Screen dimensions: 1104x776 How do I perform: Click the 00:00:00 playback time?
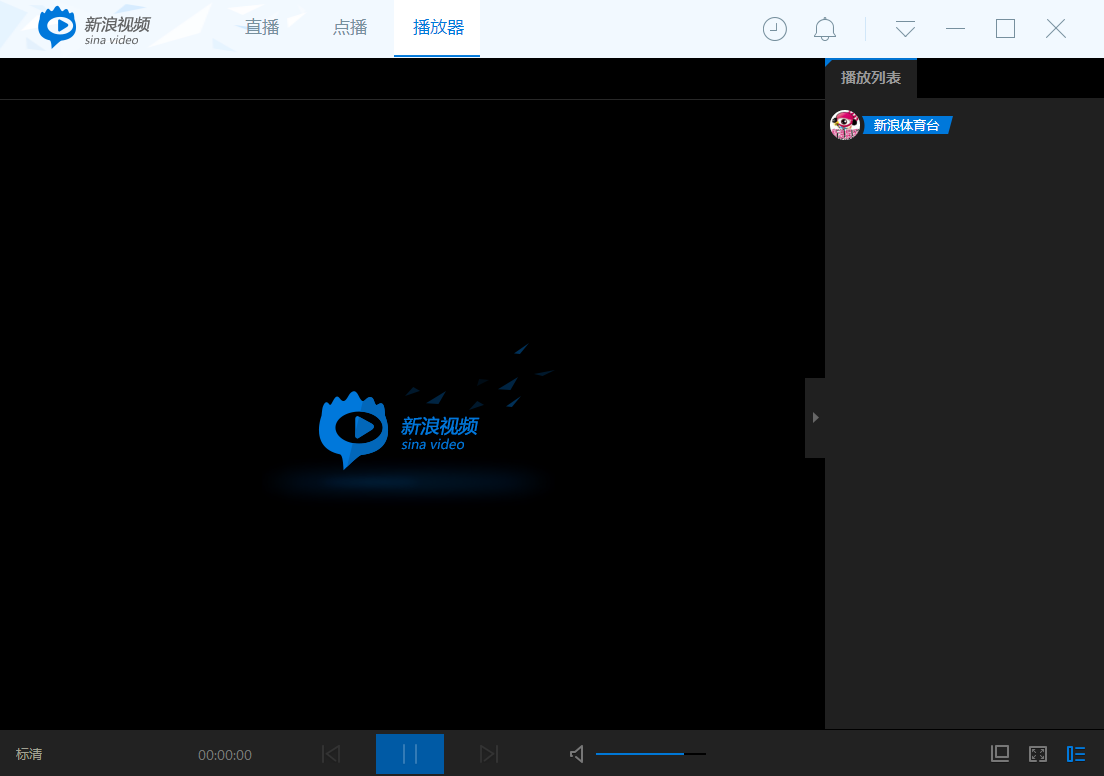225,755
